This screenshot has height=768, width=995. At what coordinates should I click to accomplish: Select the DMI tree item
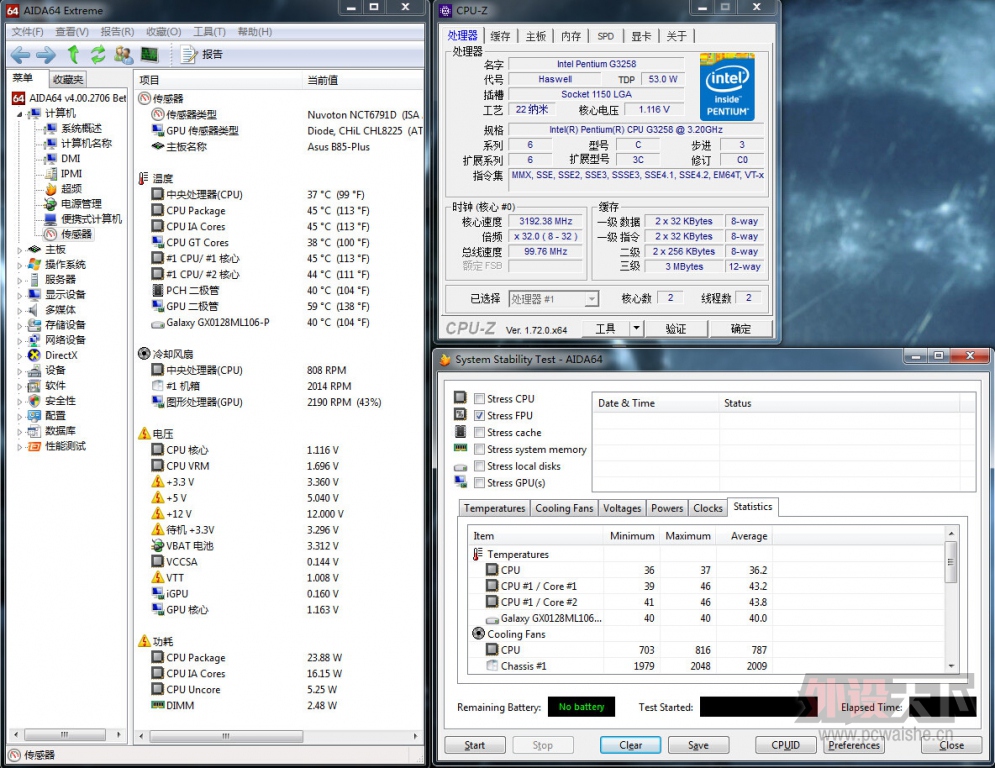point(70,159)
